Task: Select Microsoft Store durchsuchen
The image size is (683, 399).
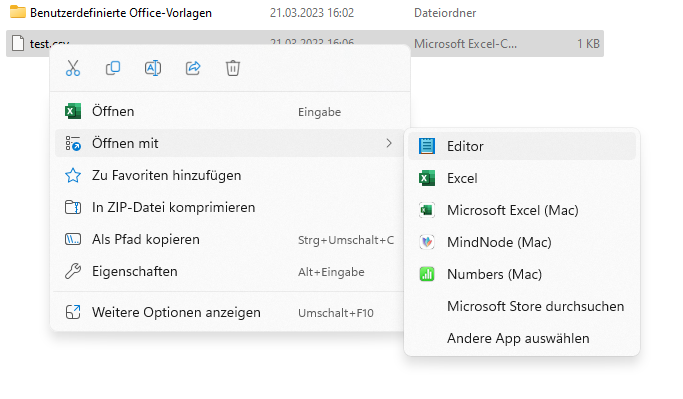Action: click(522, 306)
